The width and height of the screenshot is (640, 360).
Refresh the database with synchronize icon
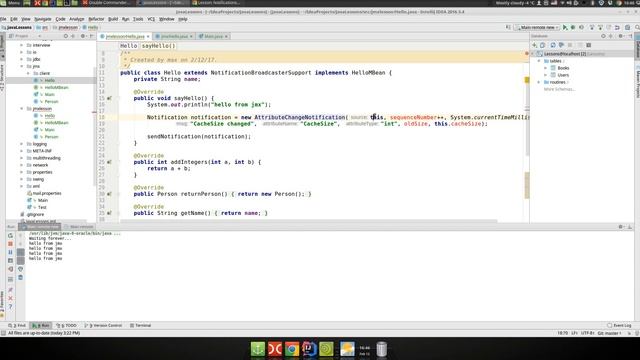tap(553, 45)
